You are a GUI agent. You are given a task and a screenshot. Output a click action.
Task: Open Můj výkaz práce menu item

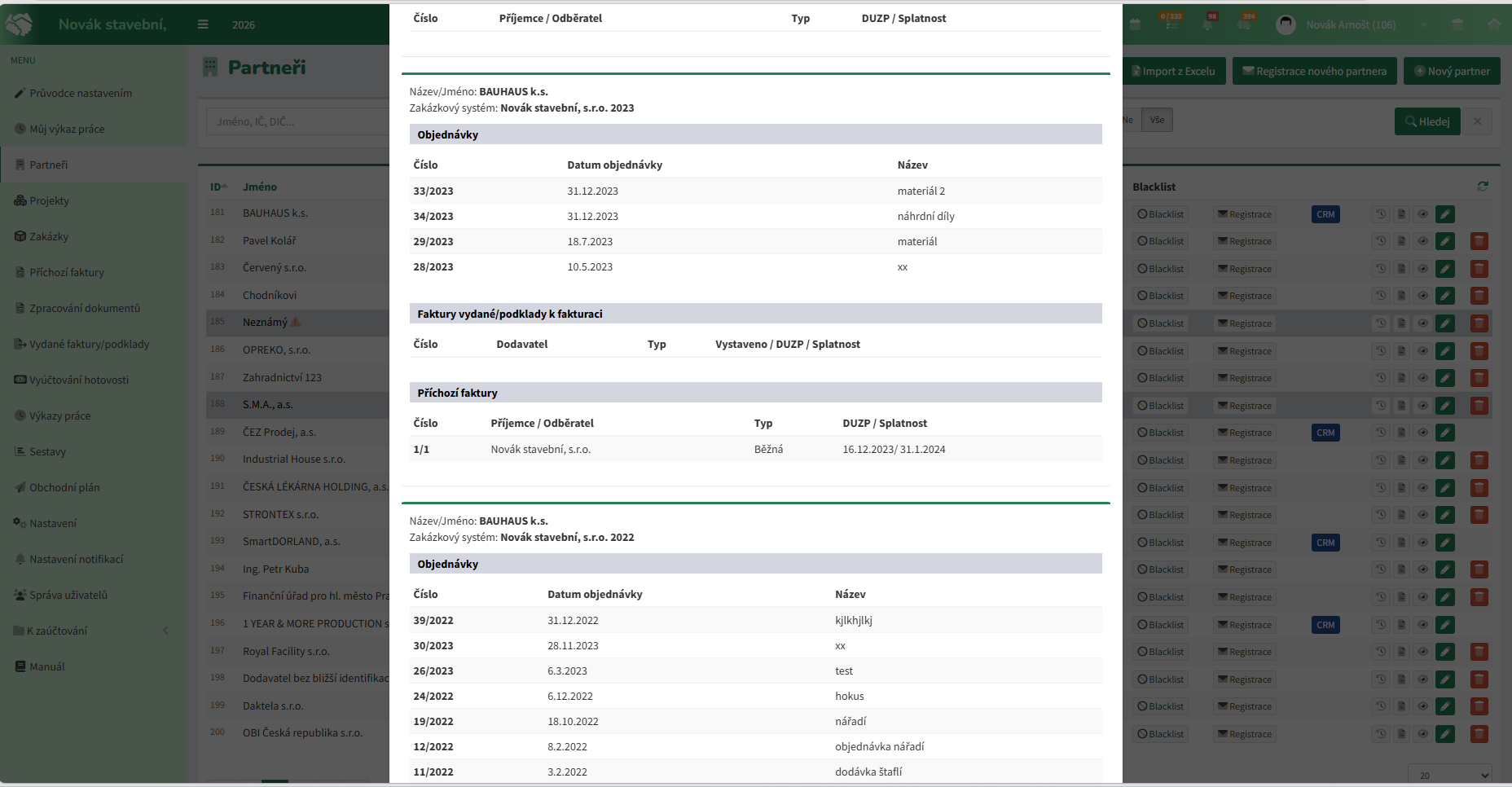click(x=67, y=129)
